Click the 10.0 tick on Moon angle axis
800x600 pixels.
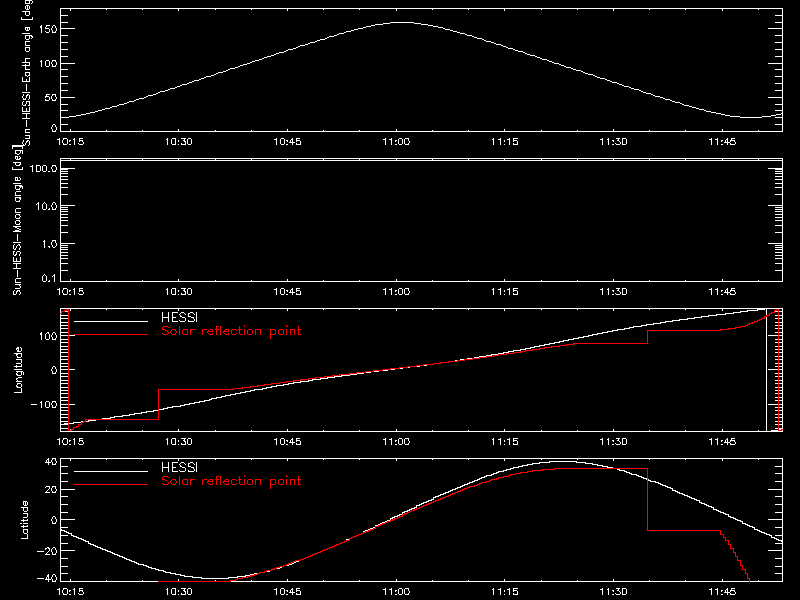[46, 206]
